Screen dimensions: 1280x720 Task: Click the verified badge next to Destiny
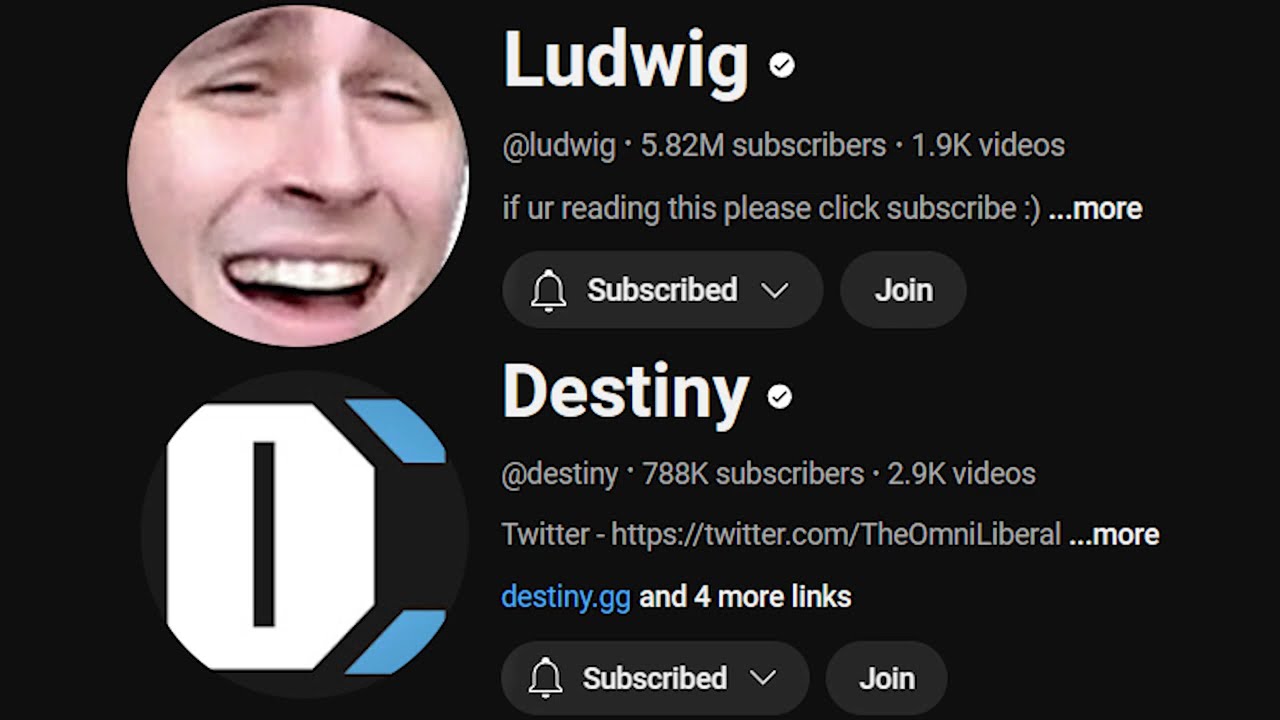tap(779, 397)
